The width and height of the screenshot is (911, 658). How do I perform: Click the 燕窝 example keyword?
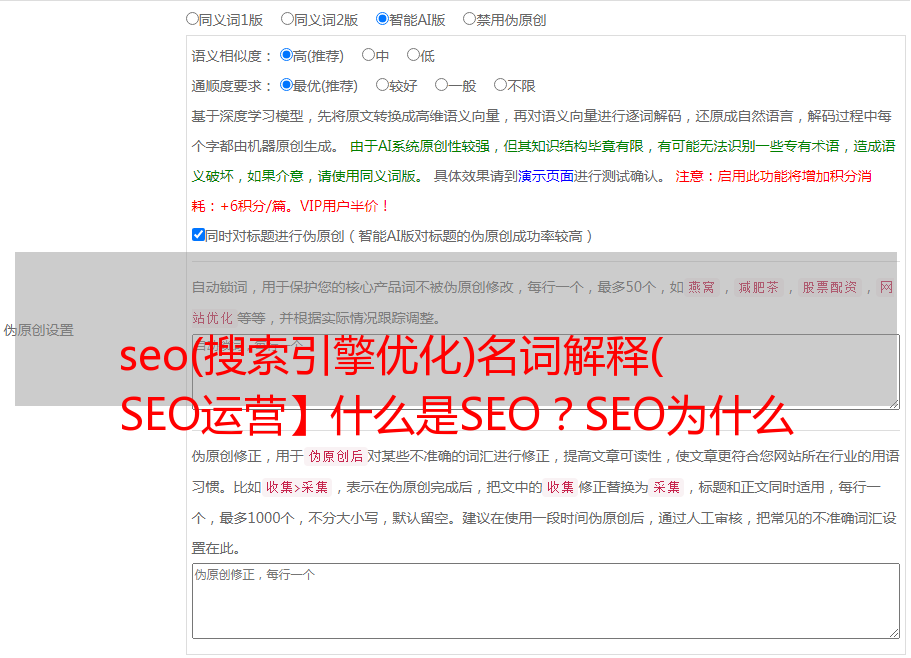[x=701, y=287]
